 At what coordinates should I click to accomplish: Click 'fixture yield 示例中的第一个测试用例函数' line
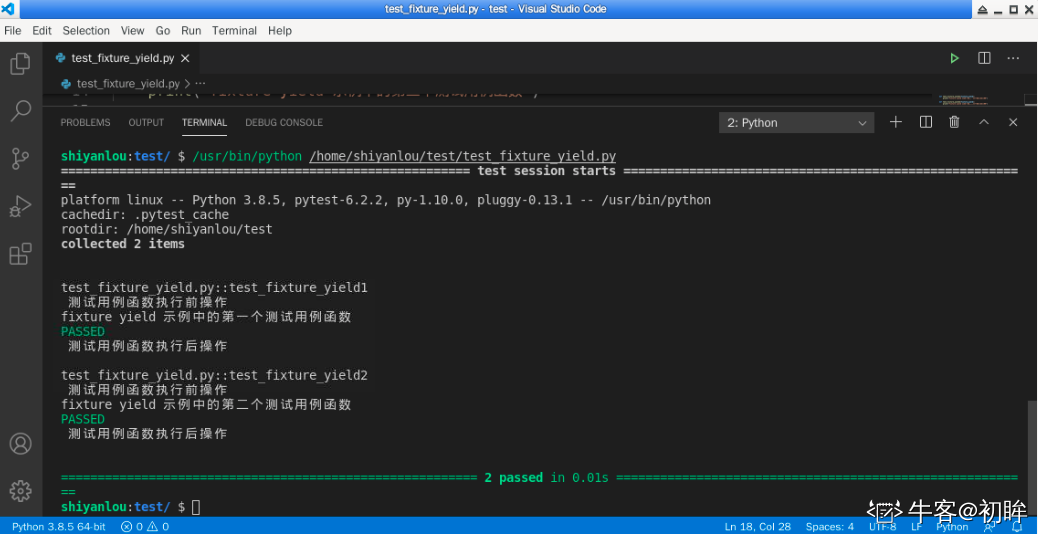[206, 317]
